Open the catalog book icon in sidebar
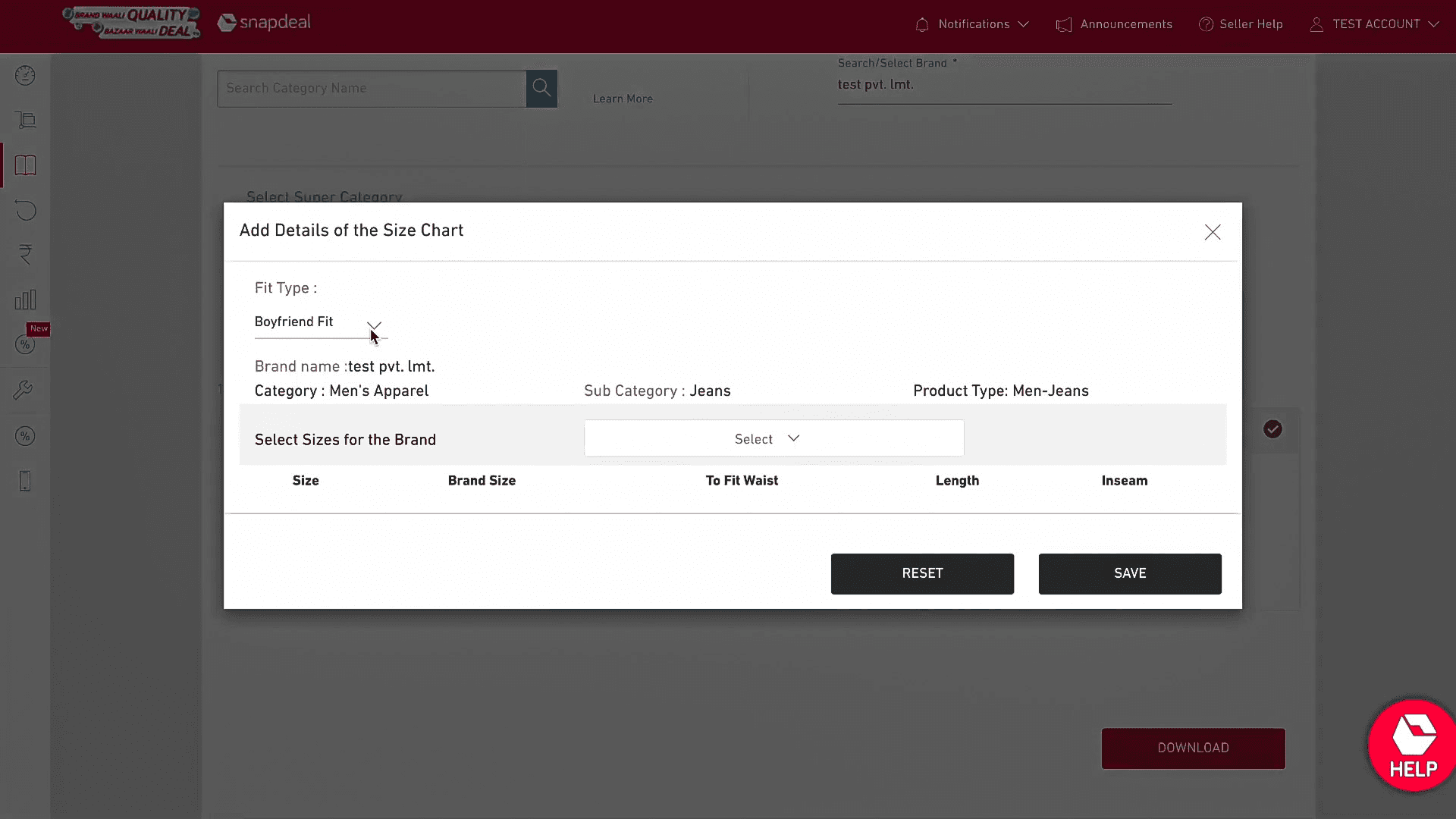 [25, 165]
